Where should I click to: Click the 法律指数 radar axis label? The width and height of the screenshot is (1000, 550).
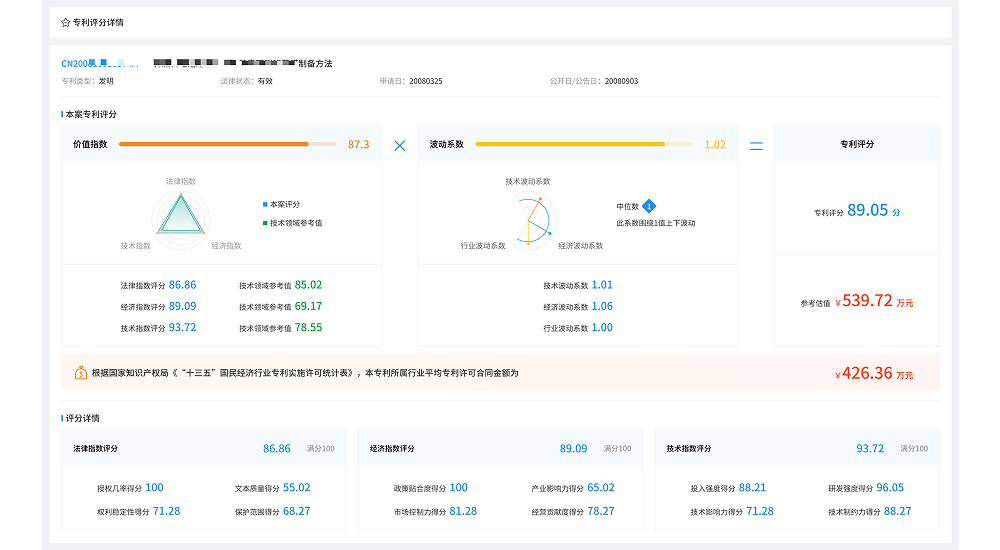pyautogui.click(x=181, y=181)
